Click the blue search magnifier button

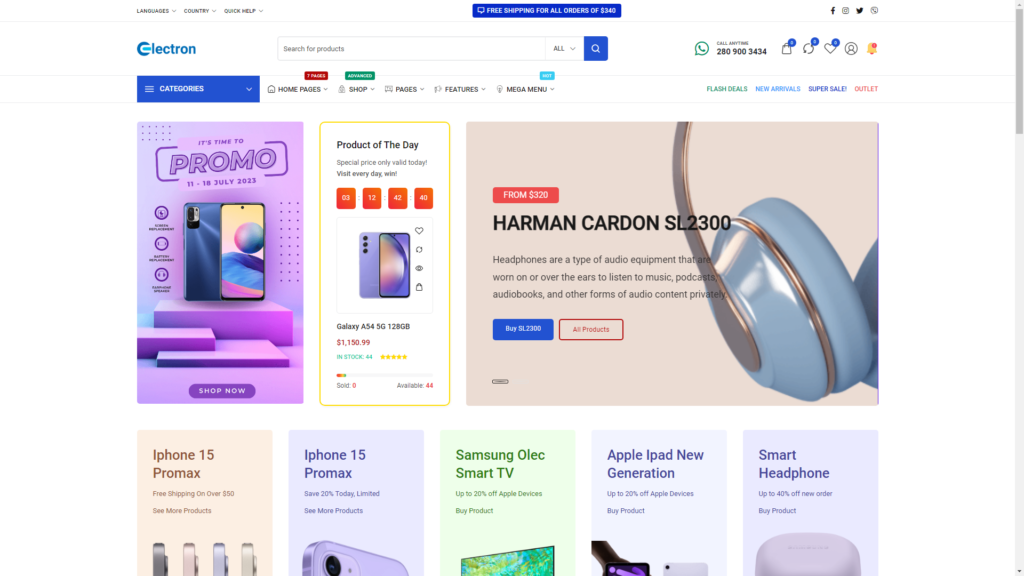595,48
